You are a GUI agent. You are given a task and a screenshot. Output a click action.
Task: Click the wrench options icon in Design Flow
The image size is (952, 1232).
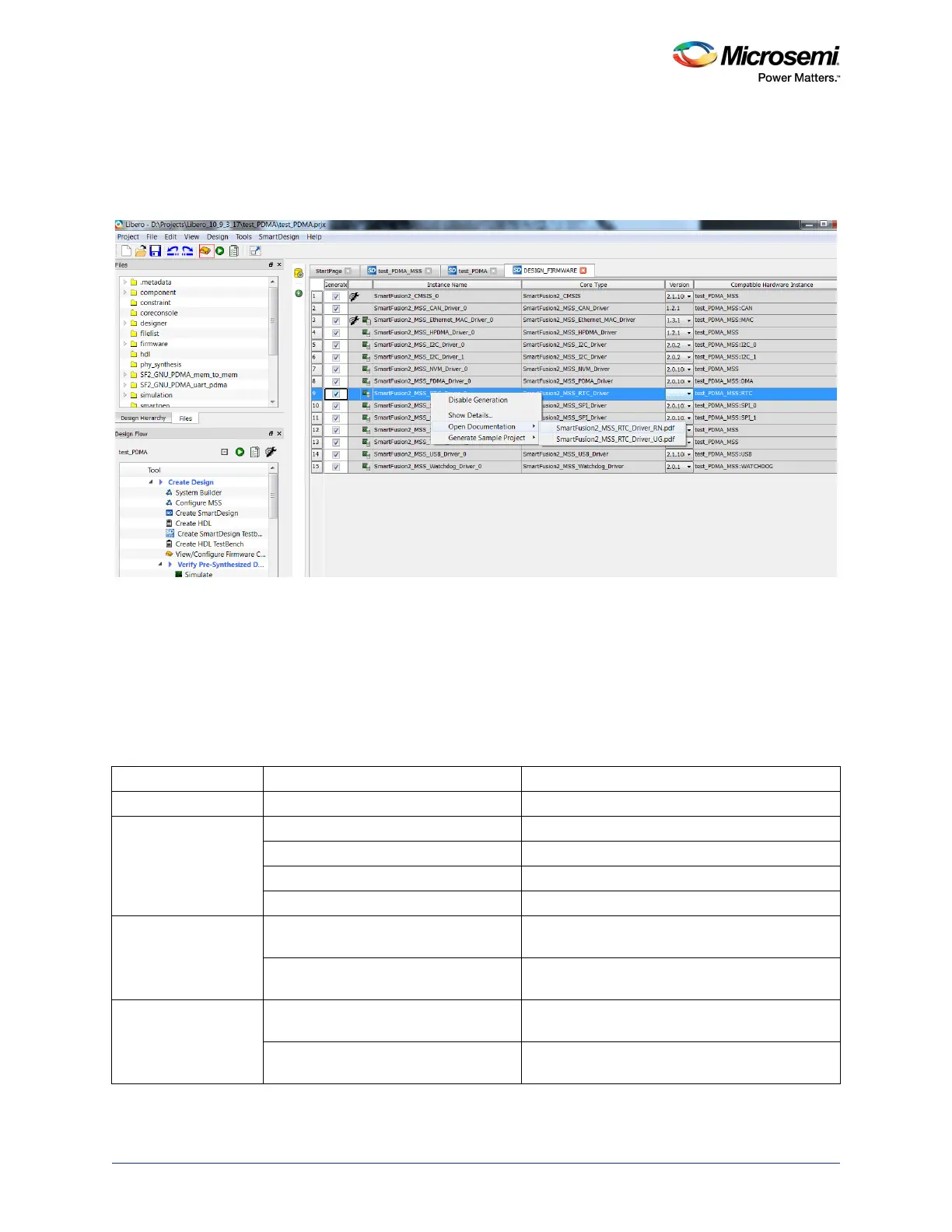pos(271,452)
